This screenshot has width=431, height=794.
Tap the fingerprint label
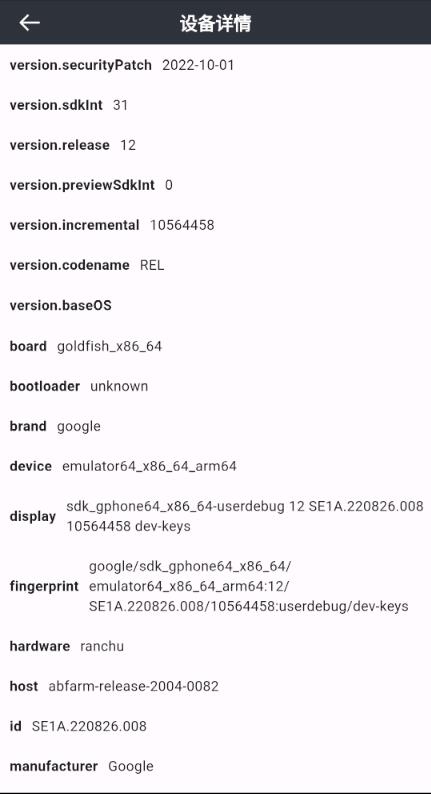pos(44,586)
